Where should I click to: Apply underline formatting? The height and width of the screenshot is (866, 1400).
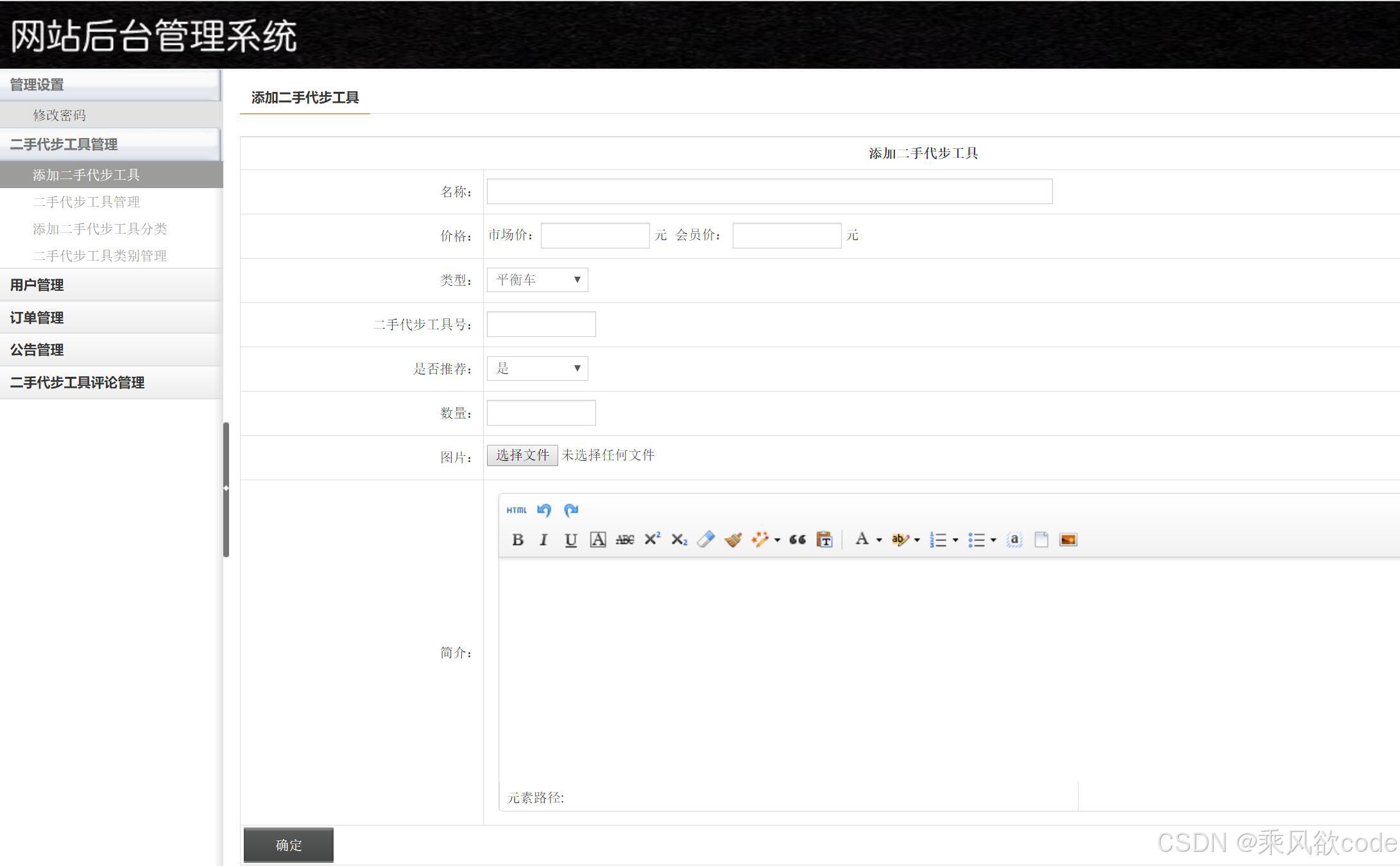570,540
